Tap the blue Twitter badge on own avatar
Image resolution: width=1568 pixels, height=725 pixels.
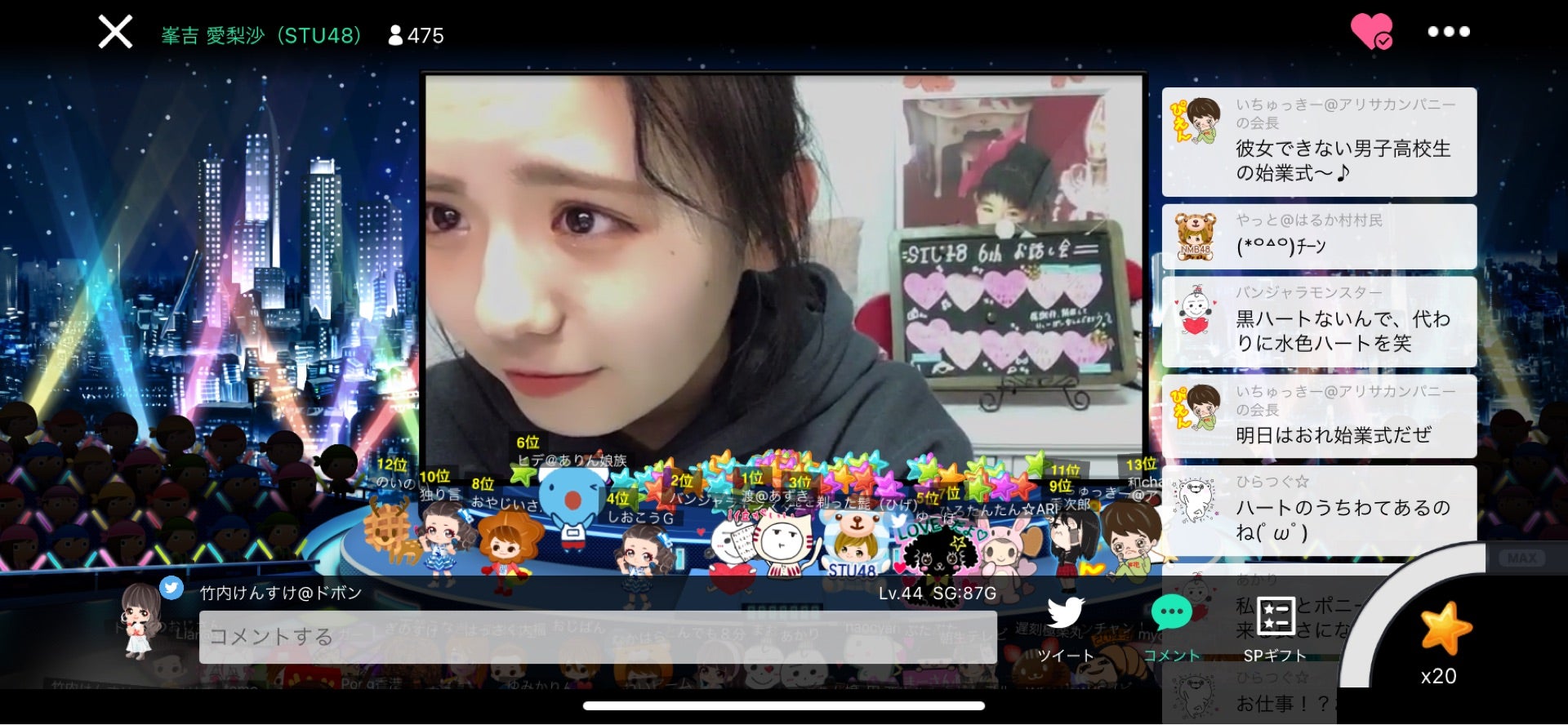click(x=171, y=588)
